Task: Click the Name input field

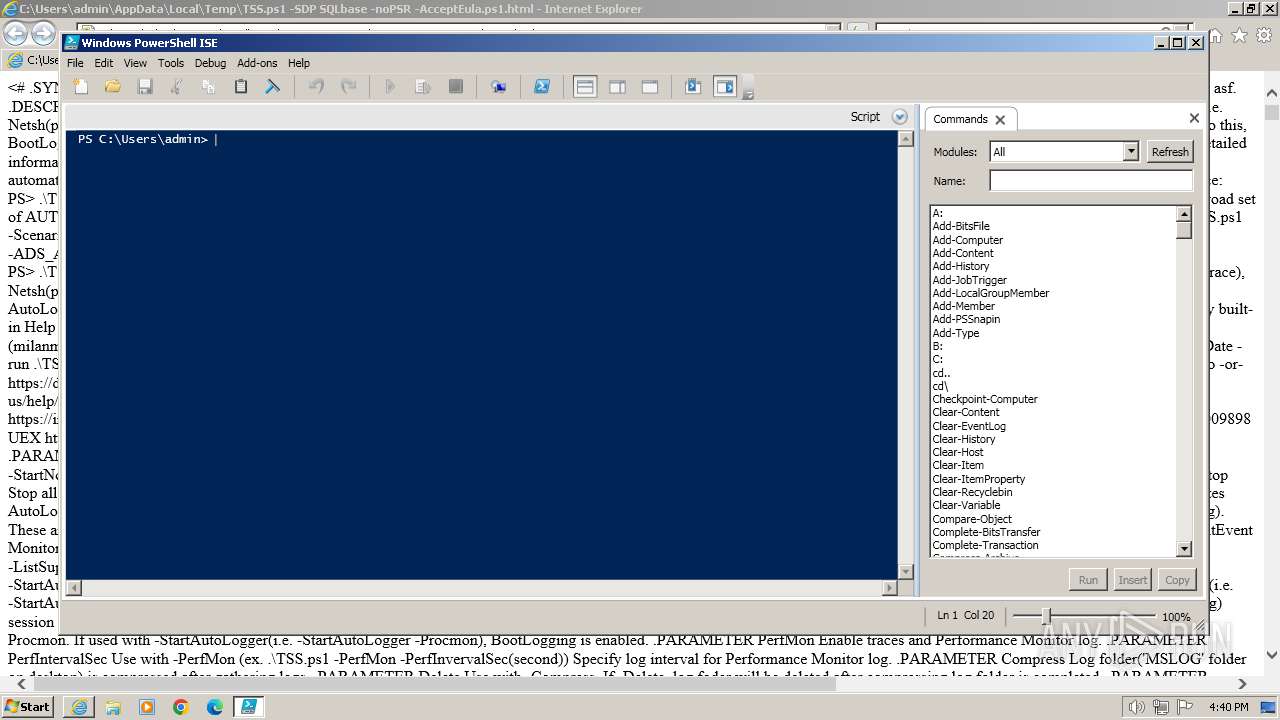Action: 1091,181
